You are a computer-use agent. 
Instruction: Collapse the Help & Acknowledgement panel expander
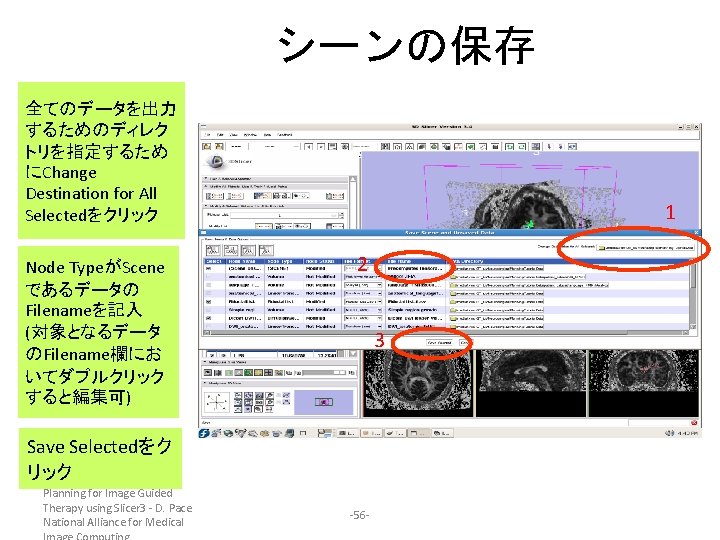click(x=206, y=179)
